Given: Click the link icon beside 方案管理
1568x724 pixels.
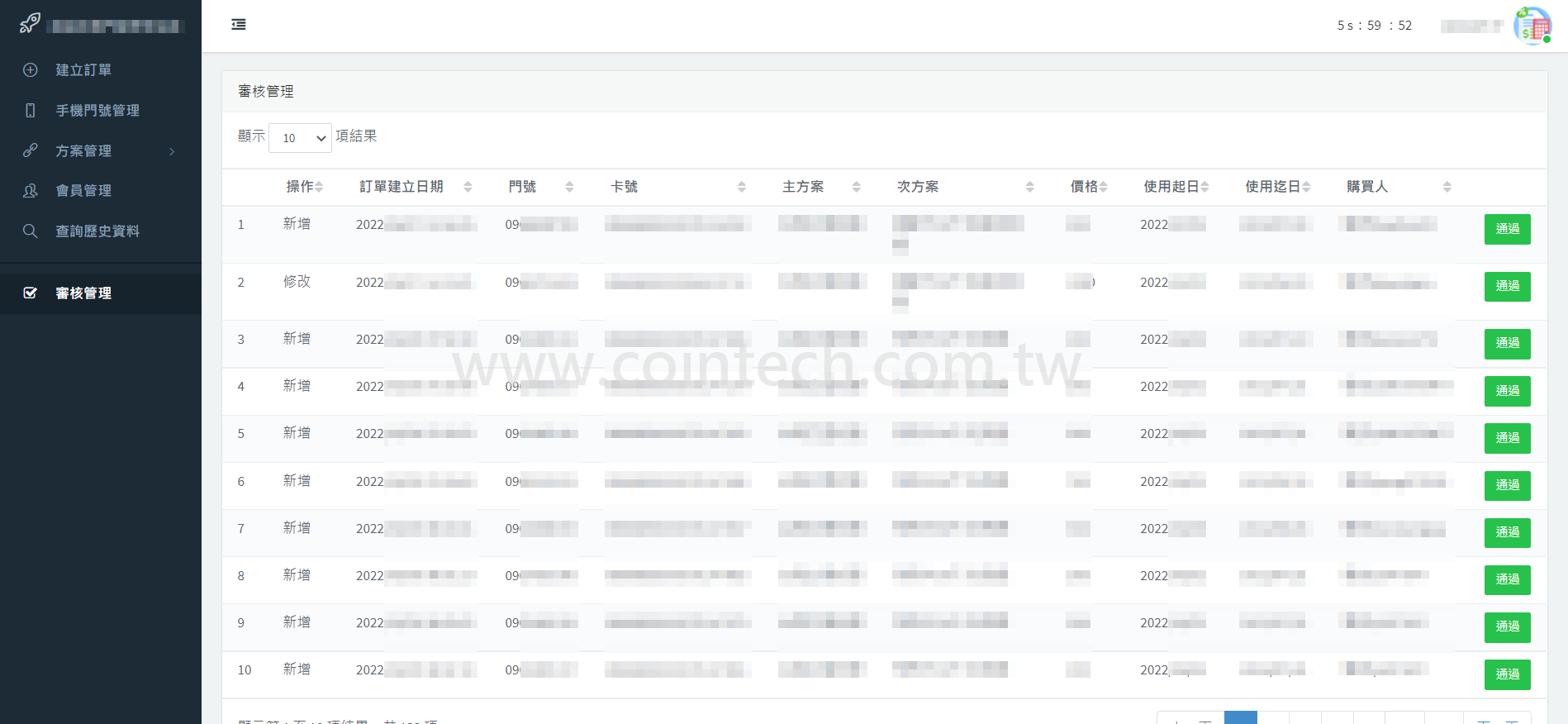Looking at the screenshot, I should point(31,150).
